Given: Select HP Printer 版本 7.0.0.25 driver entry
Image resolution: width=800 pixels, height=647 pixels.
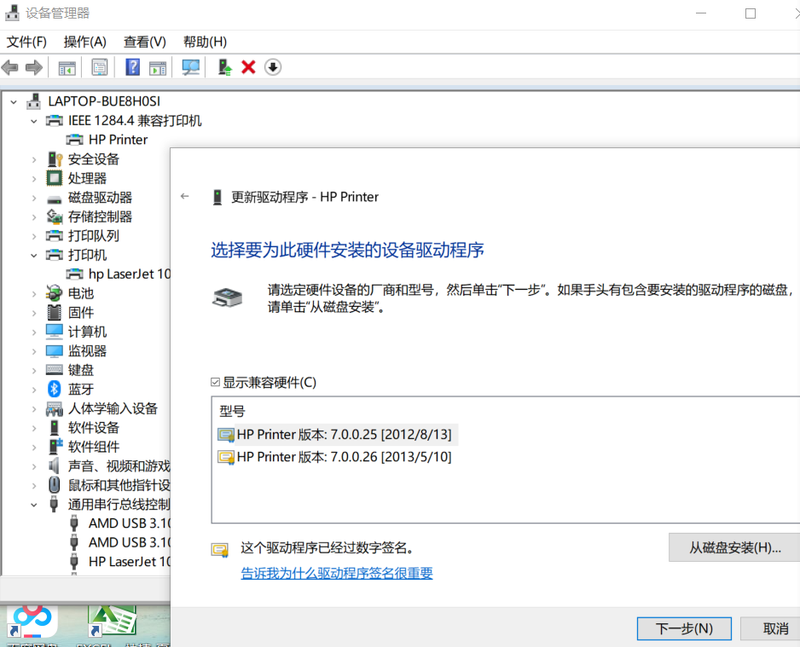Looking at the screenshot, I should pyautogui.click(x=337, y=434).
